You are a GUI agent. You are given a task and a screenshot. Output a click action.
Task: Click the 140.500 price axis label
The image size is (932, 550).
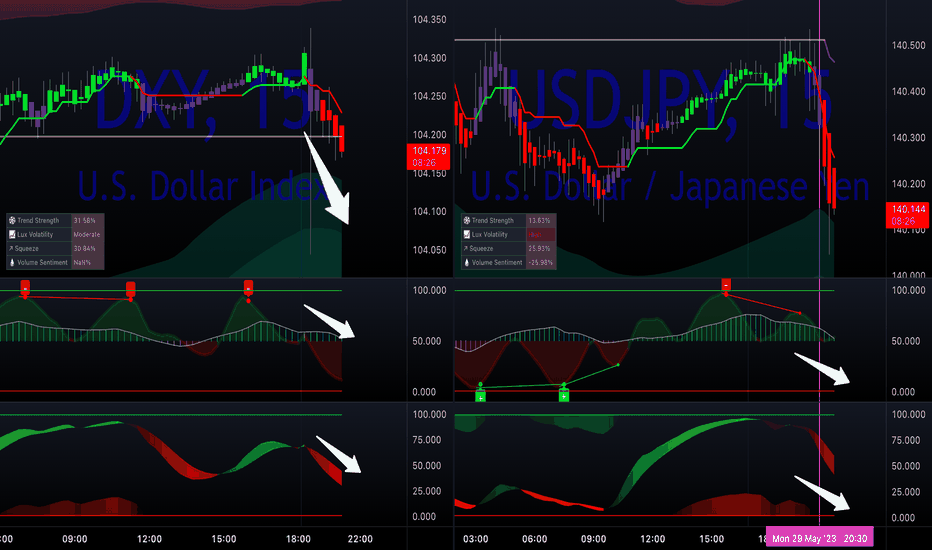[908, 45]
